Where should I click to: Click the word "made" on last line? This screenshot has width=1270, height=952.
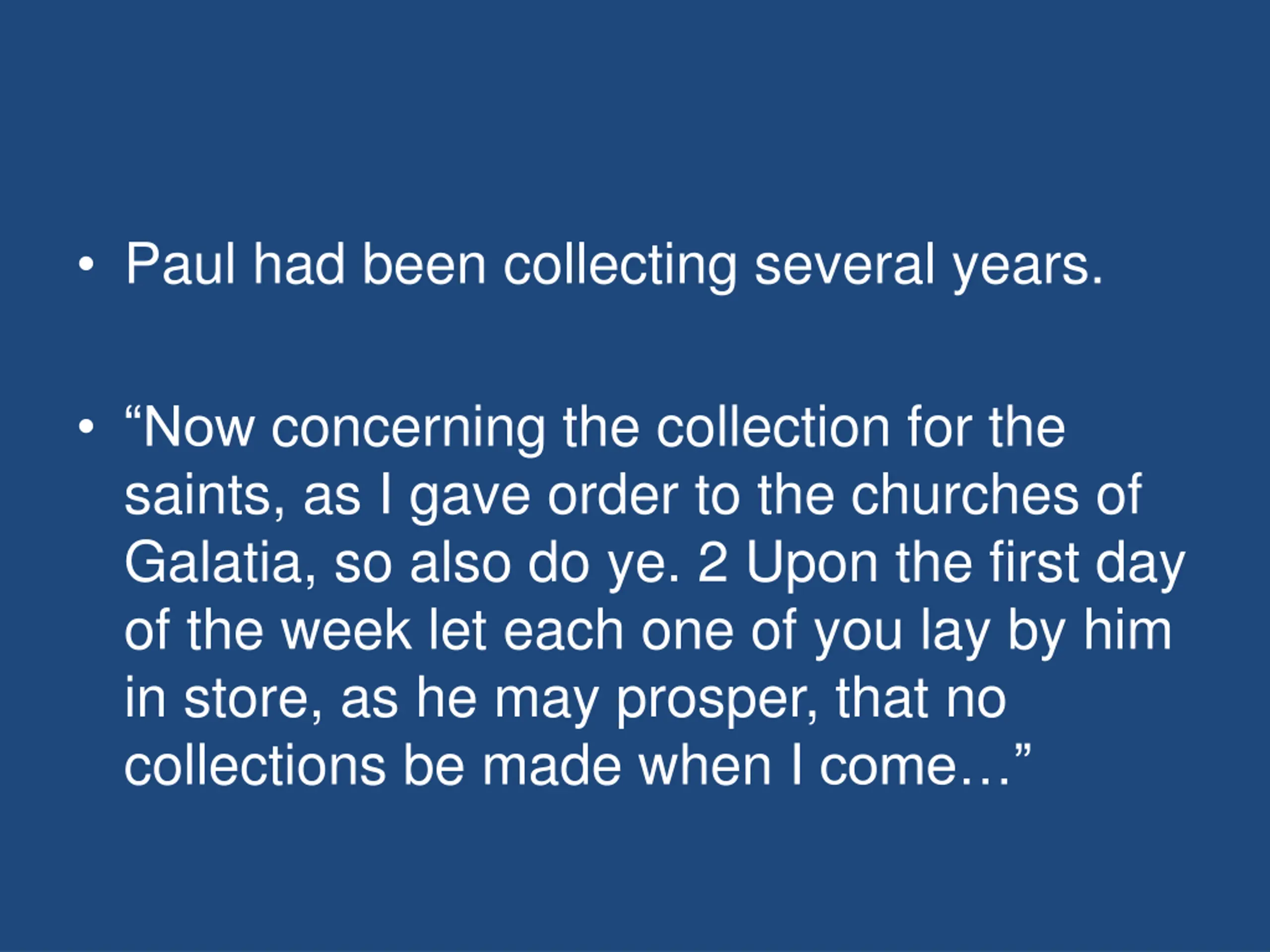pos(551,765)
